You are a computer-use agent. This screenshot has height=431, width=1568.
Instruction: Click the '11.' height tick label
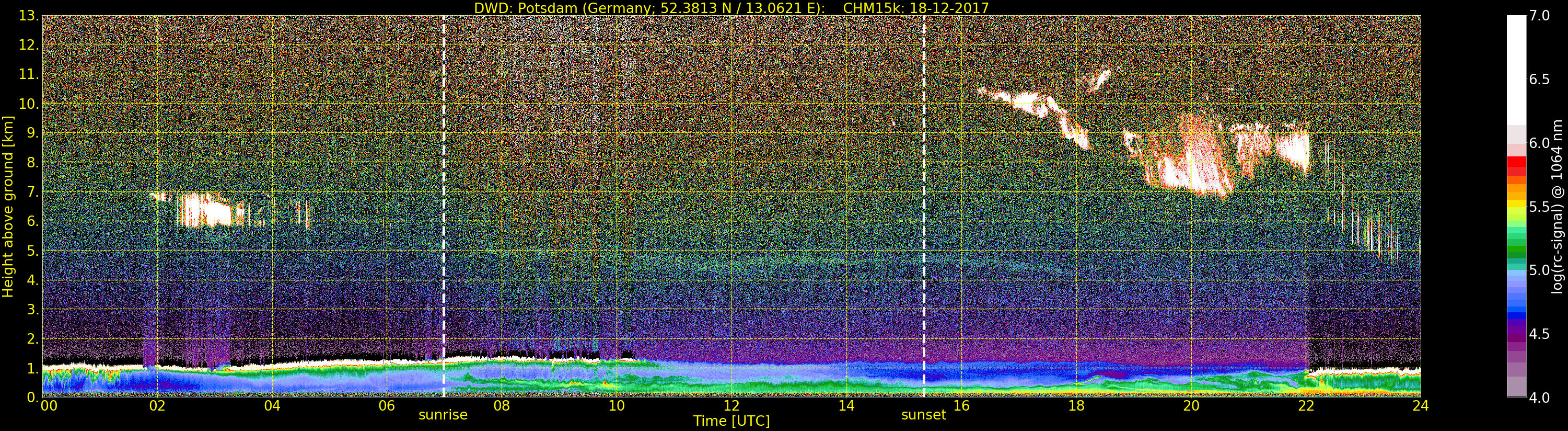click(x=29, y=74)
